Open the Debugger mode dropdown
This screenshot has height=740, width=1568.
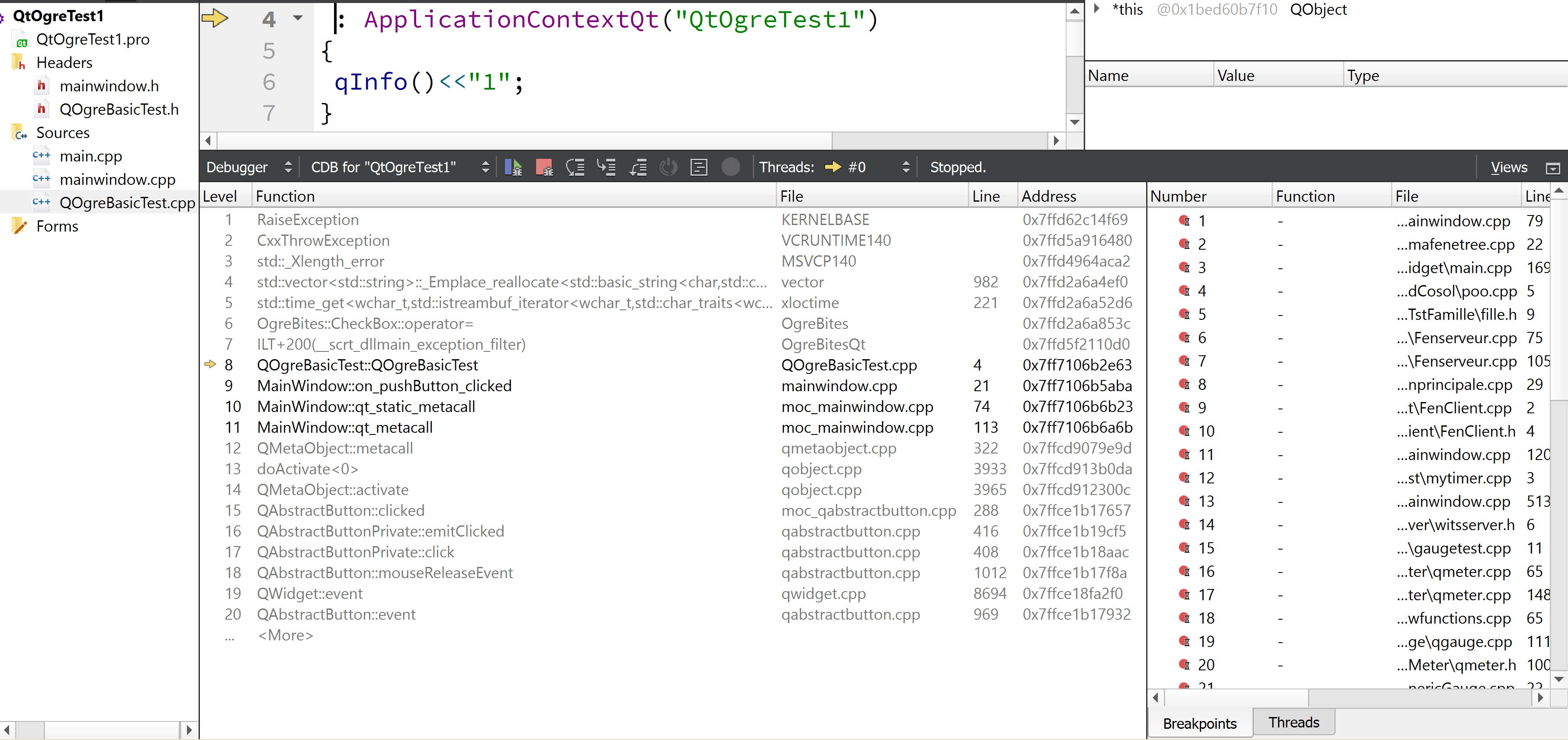coord(249,167)
